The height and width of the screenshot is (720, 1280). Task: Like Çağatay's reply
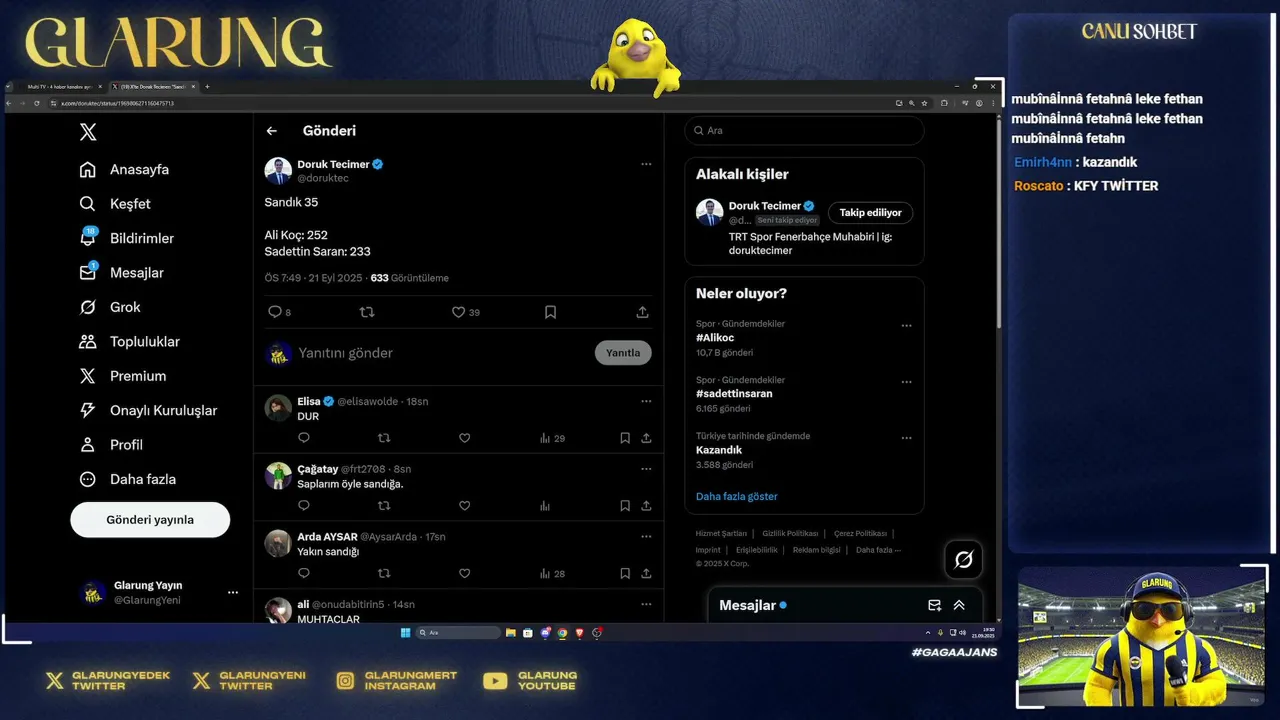[x=464, y=506]
